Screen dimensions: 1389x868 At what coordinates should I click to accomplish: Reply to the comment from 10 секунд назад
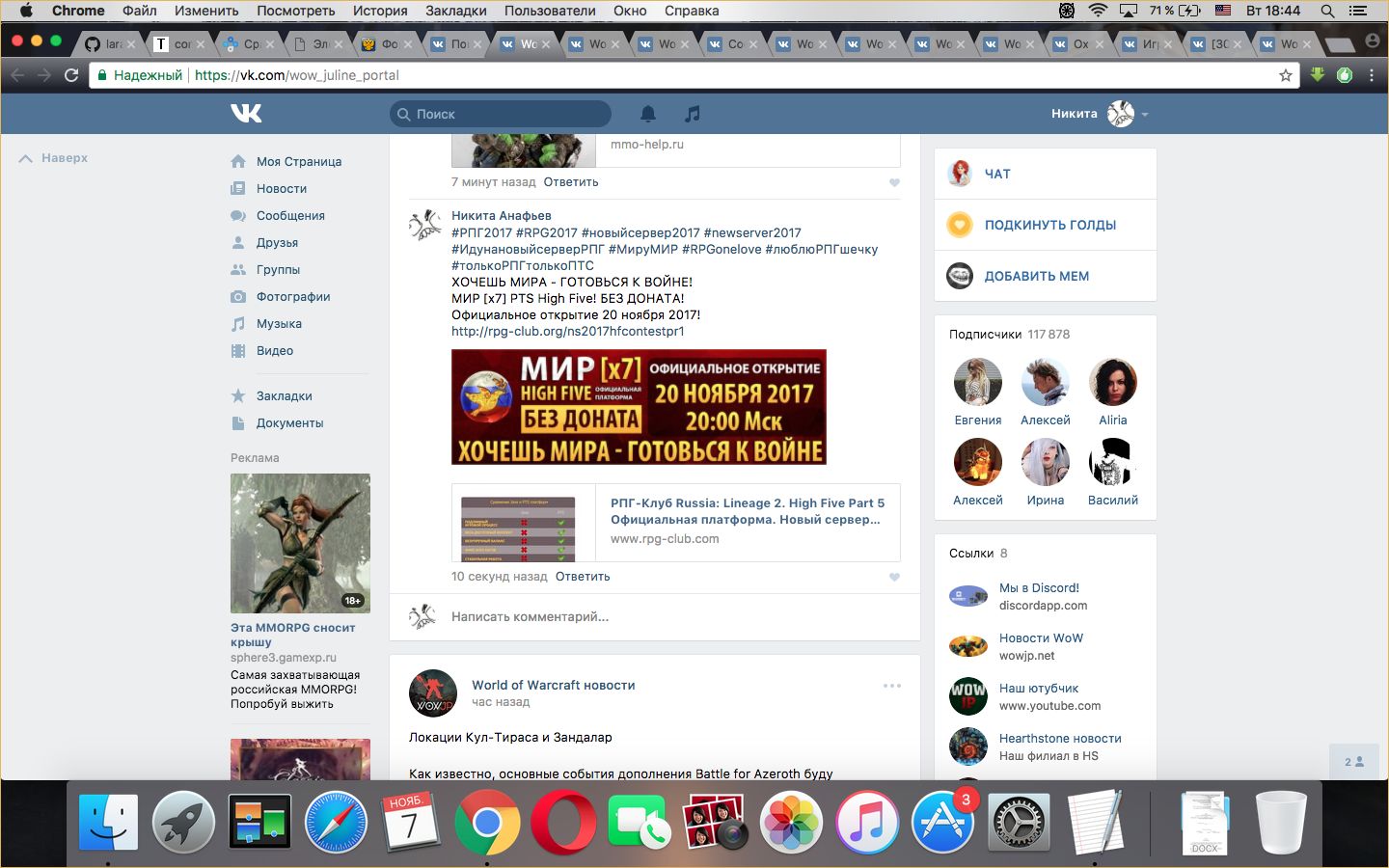(x=583, y=577)
